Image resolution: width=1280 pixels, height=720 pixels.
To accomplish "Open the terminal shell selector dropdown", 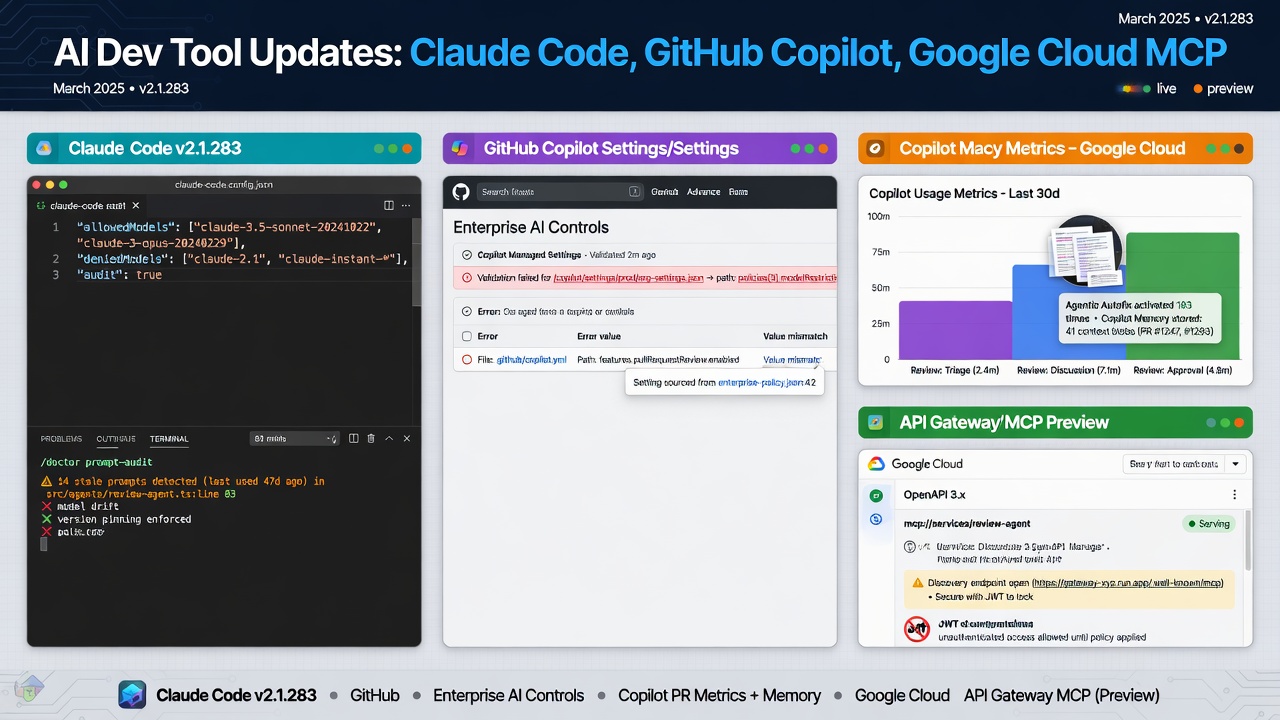I will tap(294, 438).
